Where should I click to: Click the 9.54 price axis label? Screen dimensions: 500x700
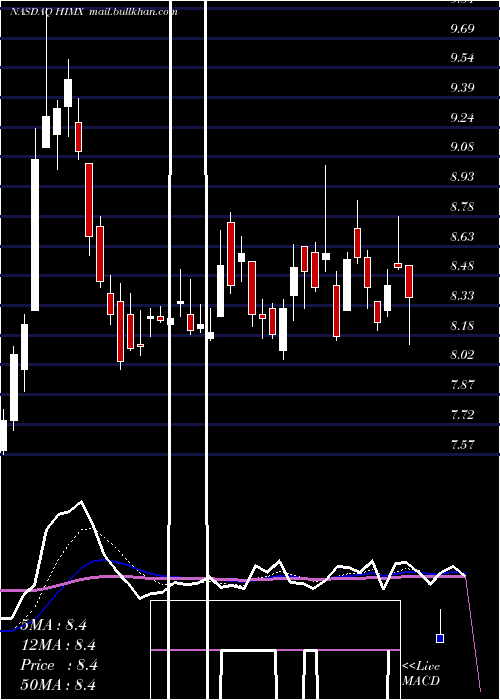click(x=462, y=58)
